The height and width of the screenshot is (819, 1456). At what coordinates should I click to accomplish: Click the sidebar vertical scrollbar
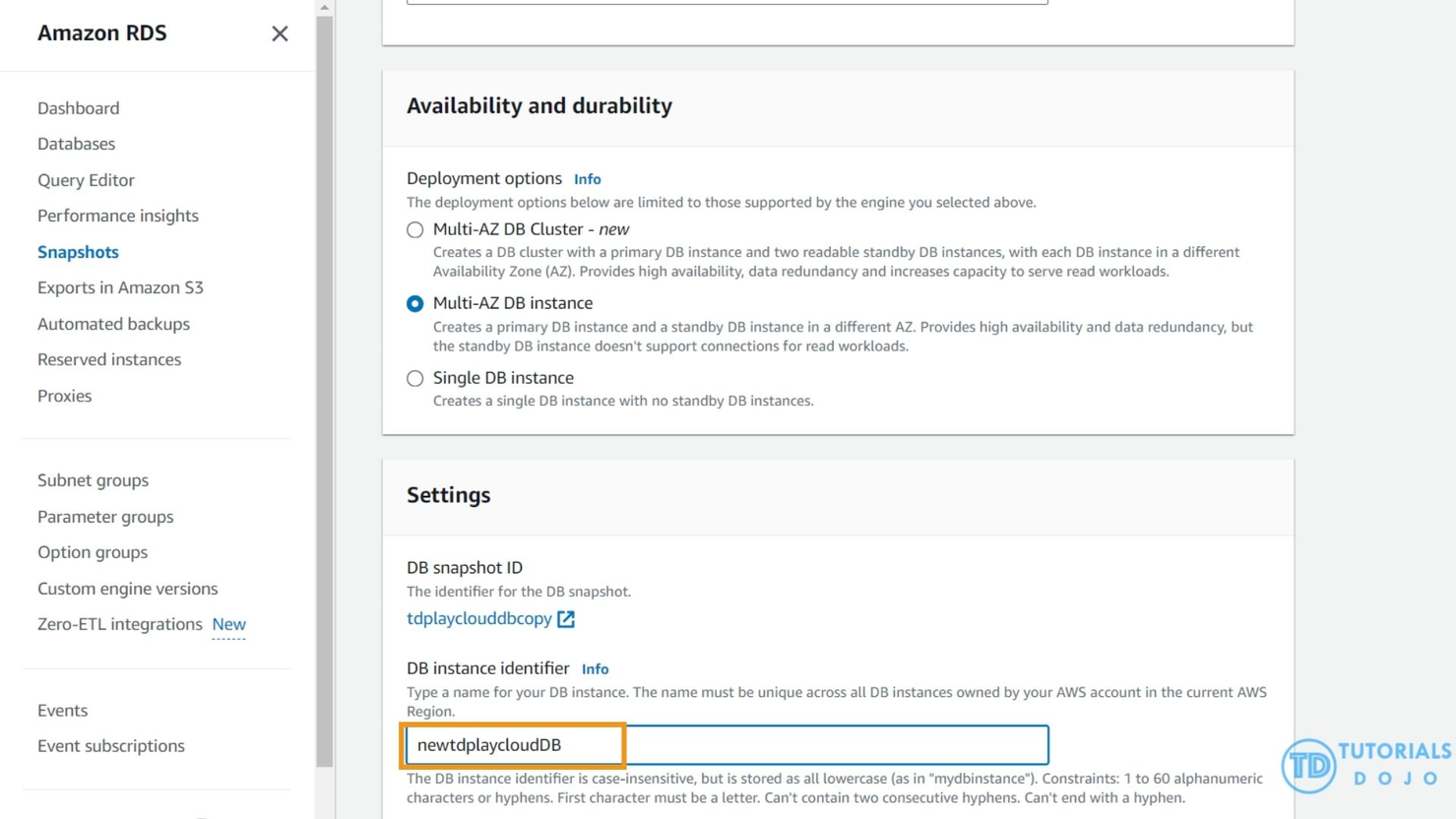click(325, 394)
